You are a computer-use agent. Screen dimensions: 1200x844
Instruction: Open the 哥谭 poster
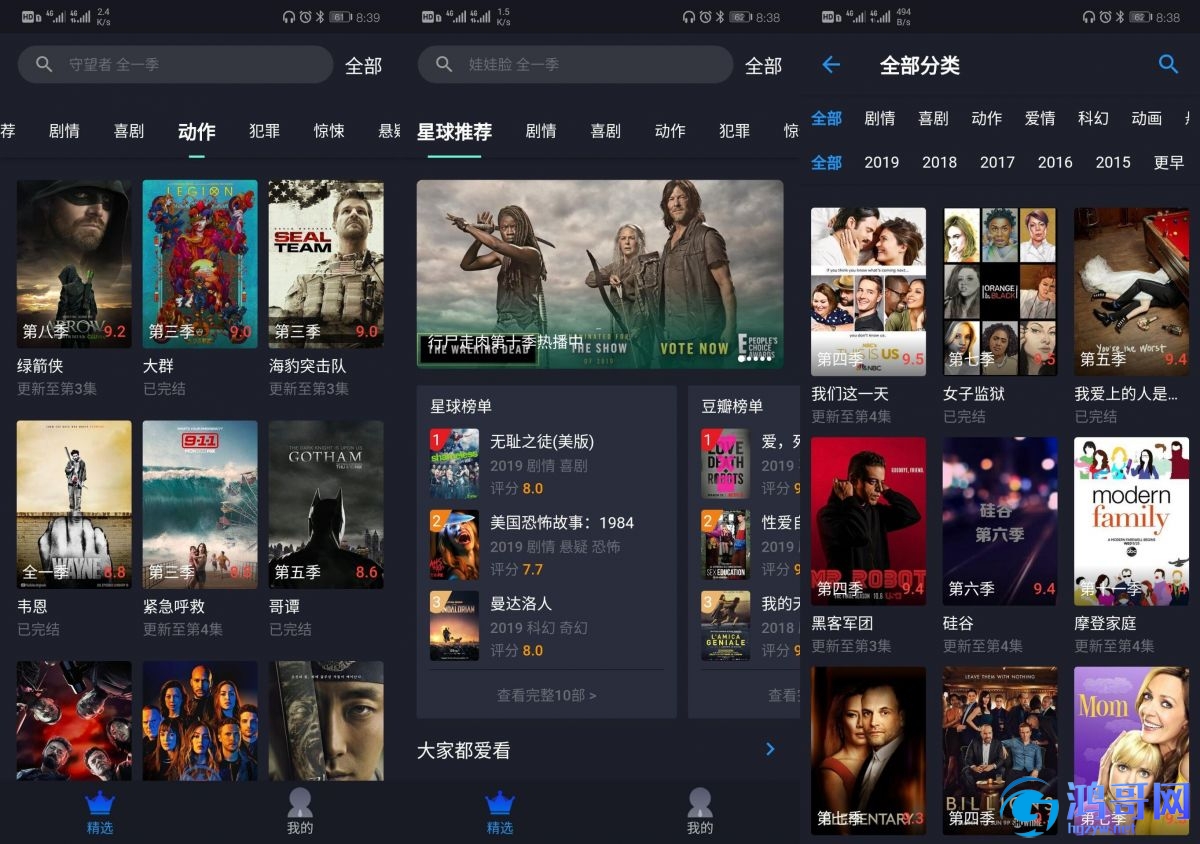[x=326, y=504]
